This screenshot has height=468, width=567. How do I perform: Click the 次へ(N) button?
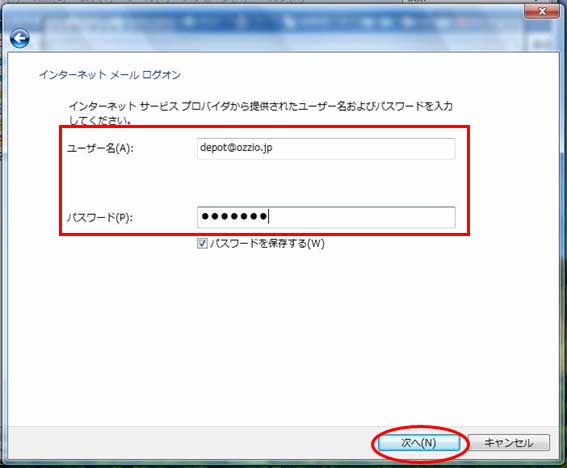419,443
